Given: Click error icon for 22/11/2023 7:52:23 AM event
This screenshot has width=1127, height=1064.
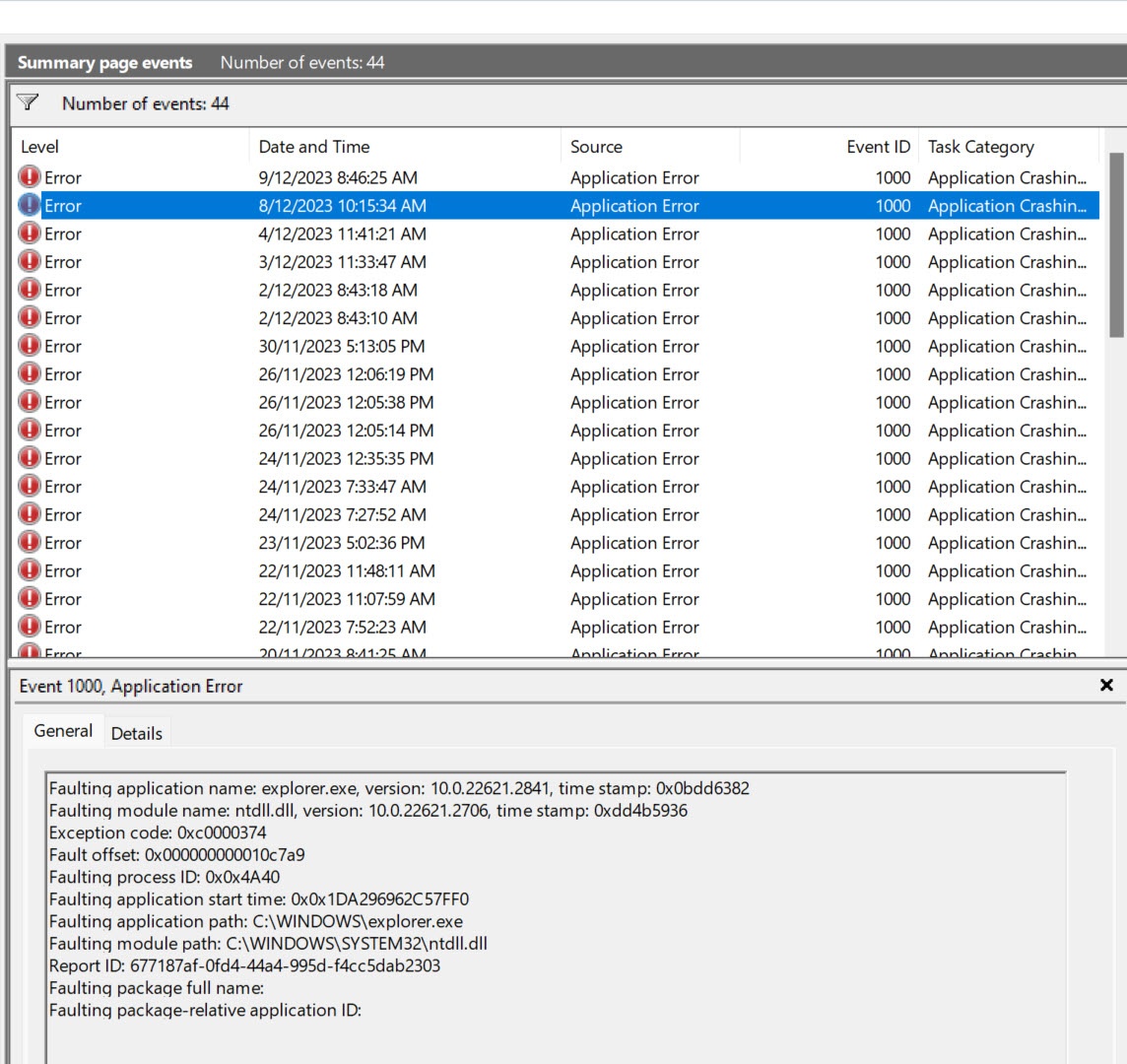Looking at the screenshot, I should pos(30,626).
